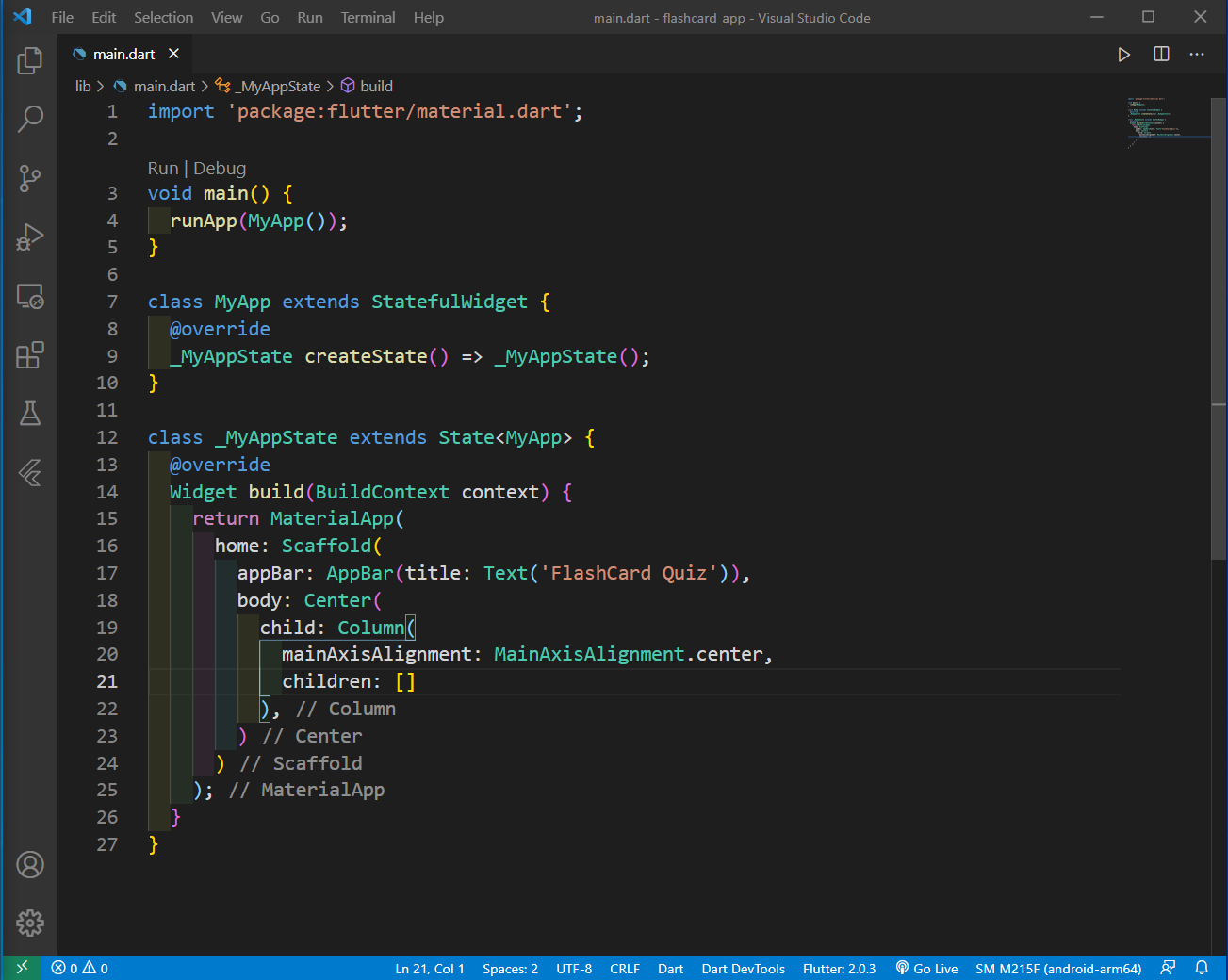
Task: Open the View menu
Action: [226, 17]
